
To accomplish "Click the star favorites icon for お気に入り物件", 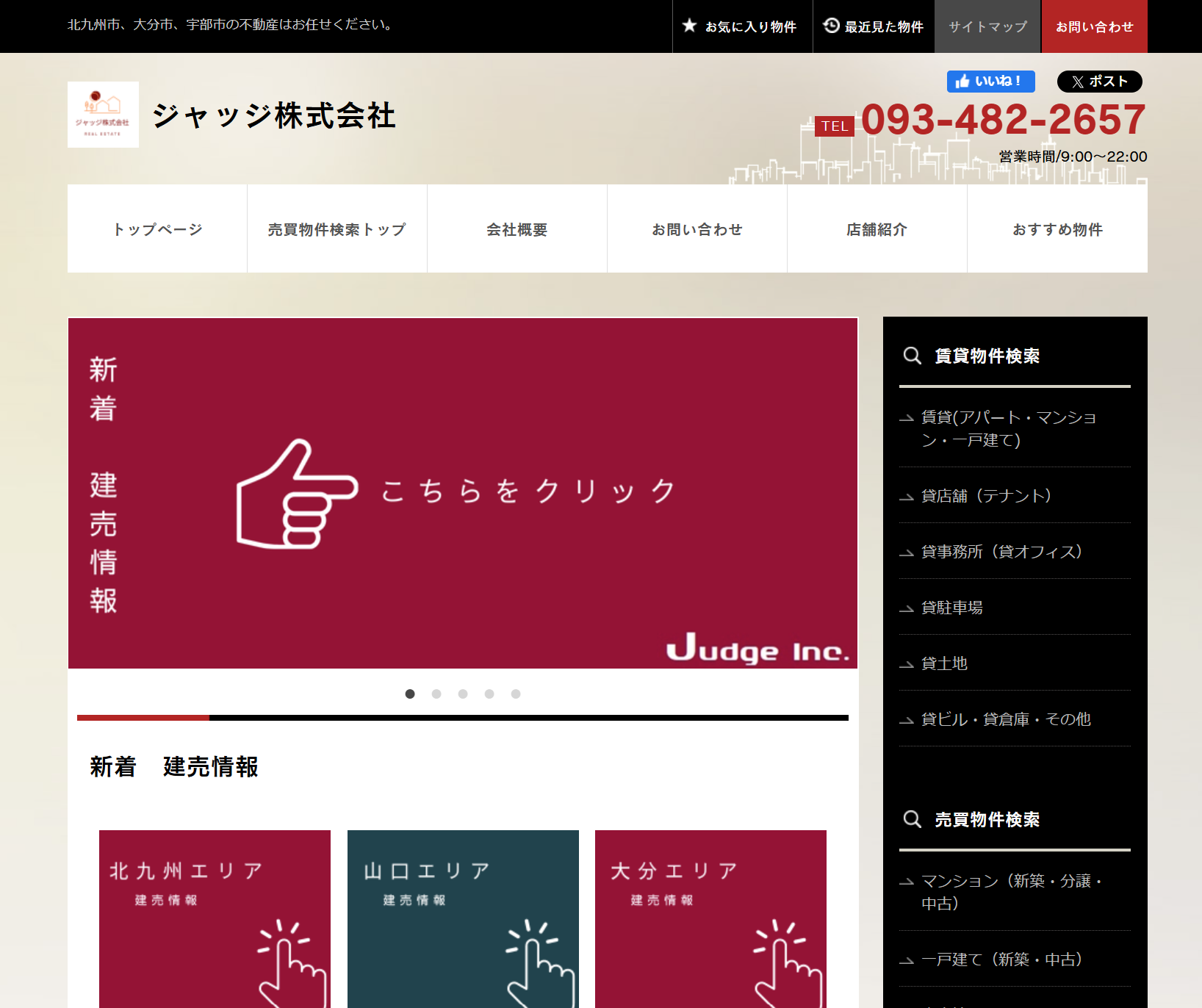I will pos(689,26).
